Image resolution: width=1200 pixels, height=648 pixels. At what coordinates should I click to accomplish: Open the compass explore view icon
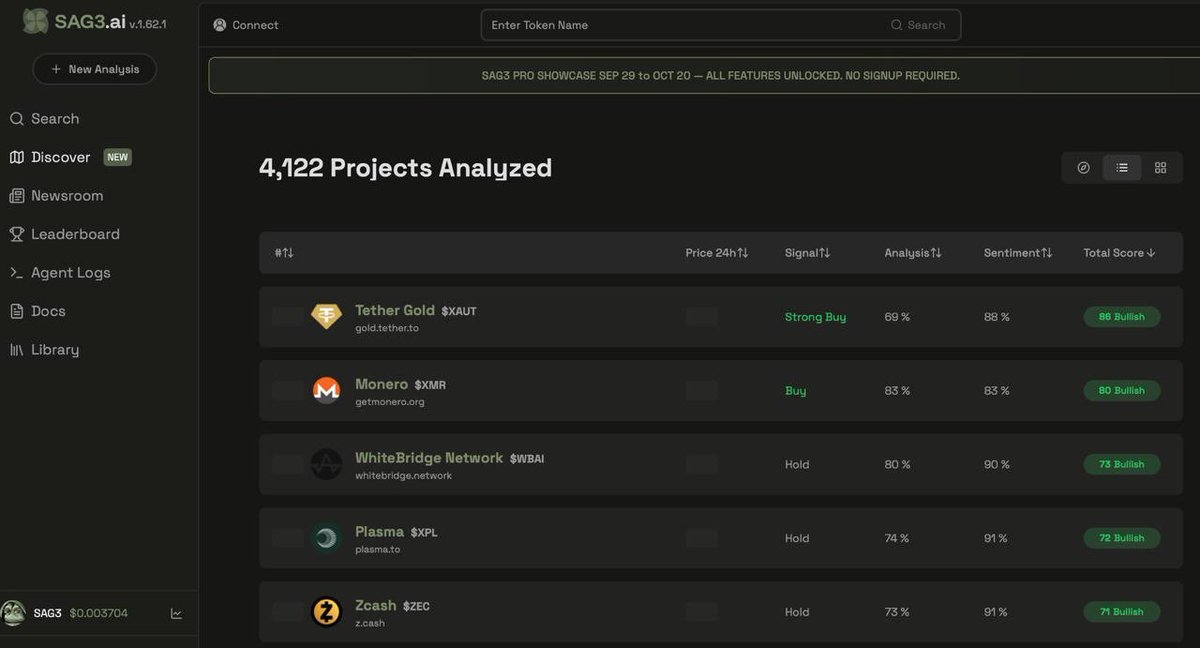[x=1083, y=168]
